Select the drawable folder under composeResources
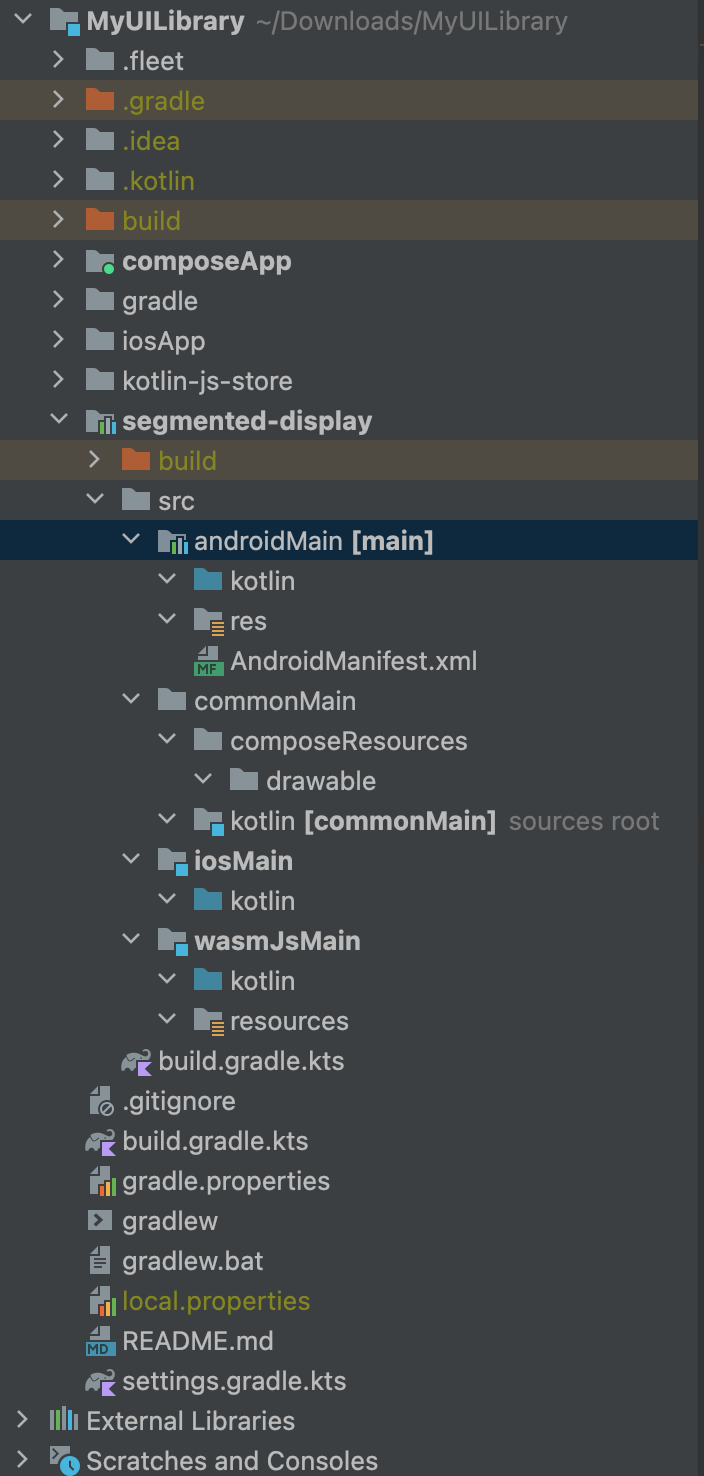Viewport: 704px width, 1476px height. 320,781
